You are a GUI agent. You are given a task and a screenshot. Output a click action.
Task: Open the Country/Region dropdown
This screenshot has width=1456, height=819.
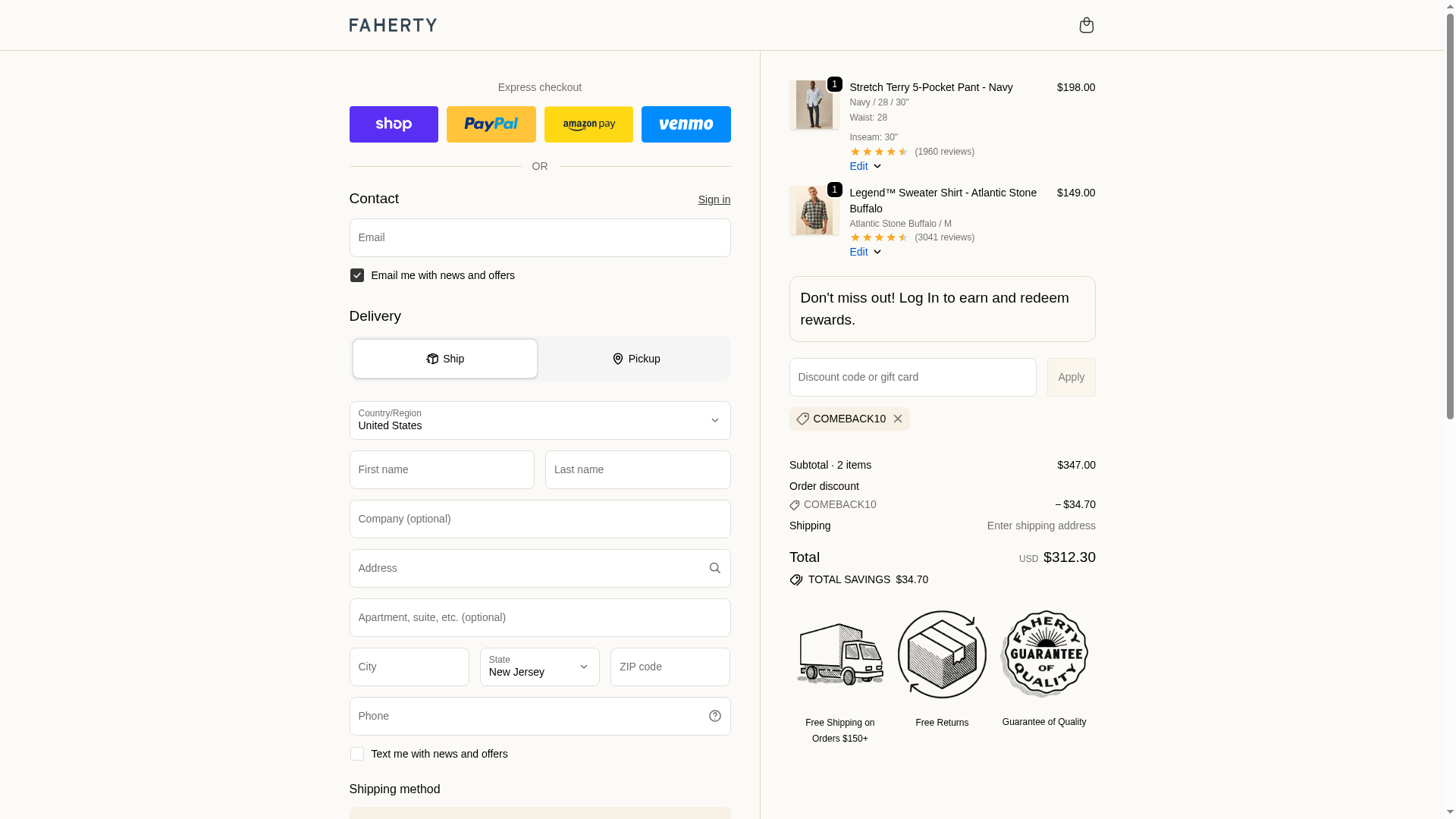pyautogui.click(x=540, y=421)
